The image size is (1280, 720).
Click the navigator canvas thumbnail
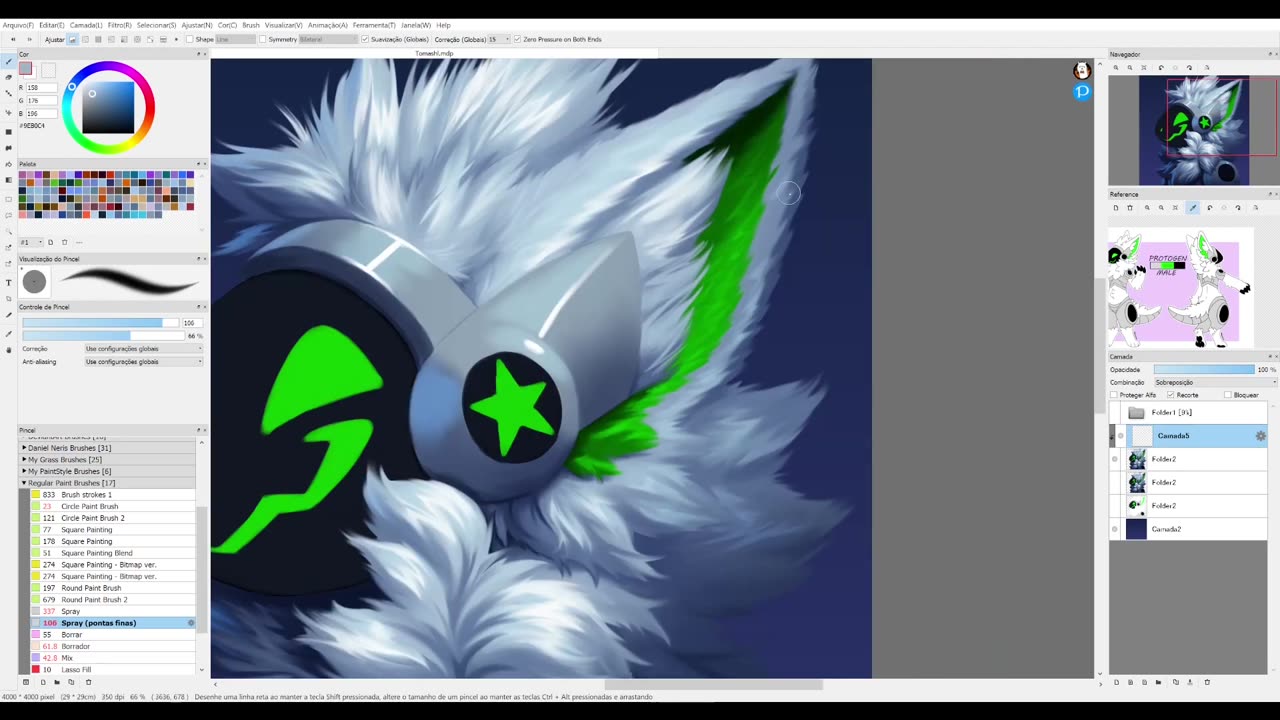click(x=1192, y=130)
